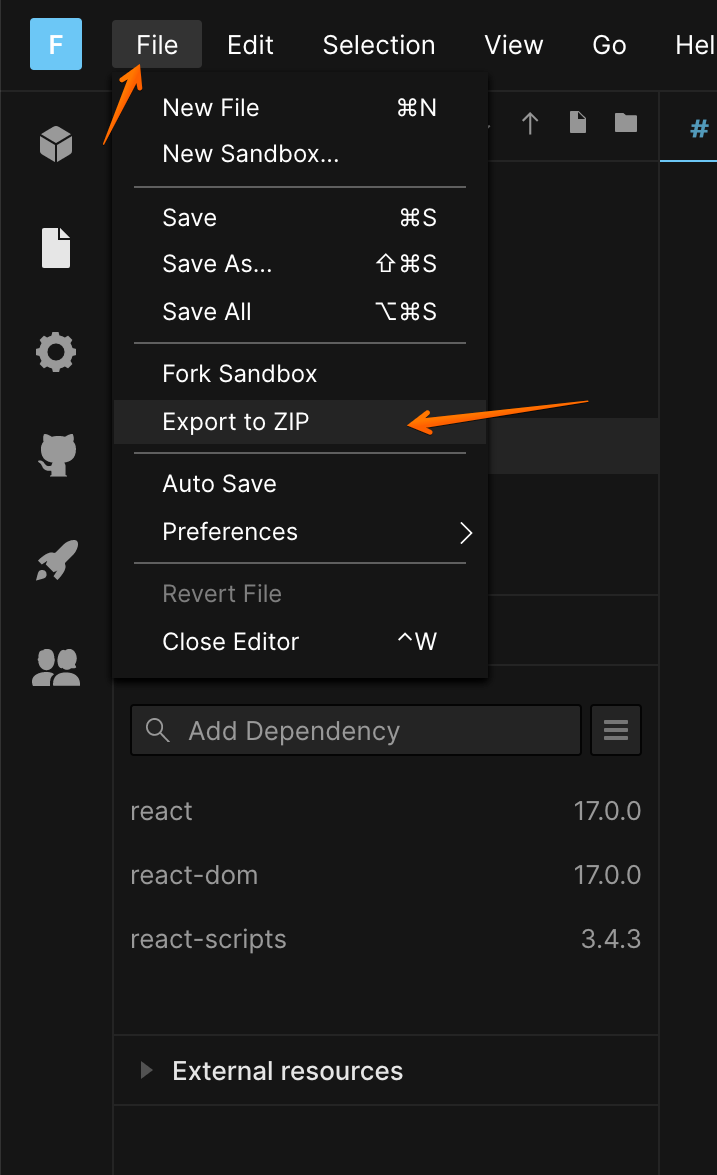This screenshot has width=717, height=1175.
Task: Open the Edit menu
Action: [x=251, y=45]
